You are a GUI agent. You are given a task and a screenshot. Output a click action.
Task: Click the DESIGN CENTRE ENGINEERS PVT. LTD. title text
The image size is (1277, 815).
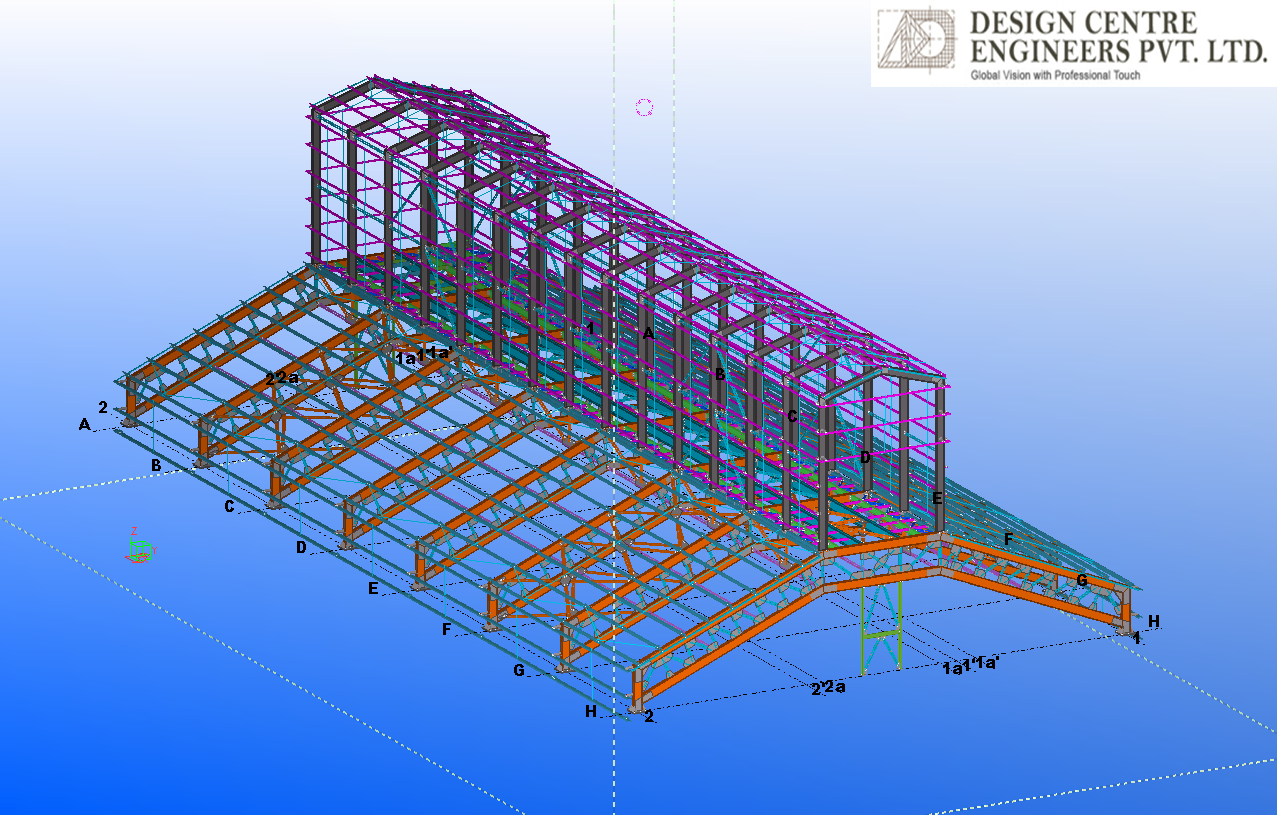coord(1116,36)
